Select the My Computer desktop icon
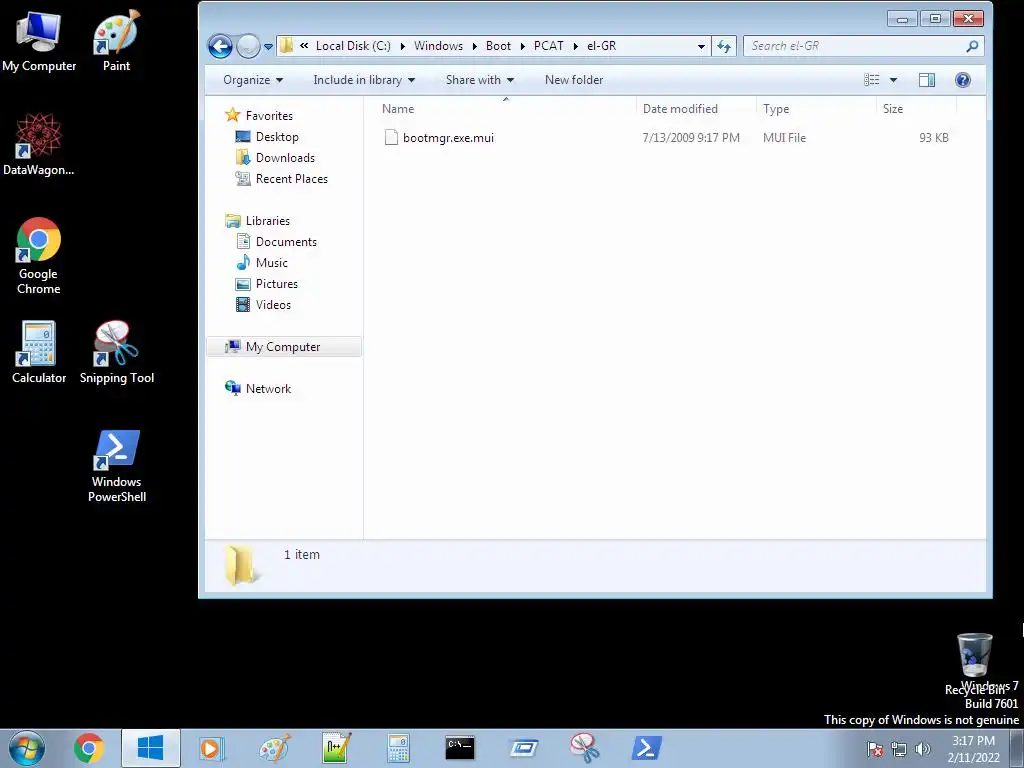Image resolution: width=1024 pixels, height=768 pixels. 39,40
